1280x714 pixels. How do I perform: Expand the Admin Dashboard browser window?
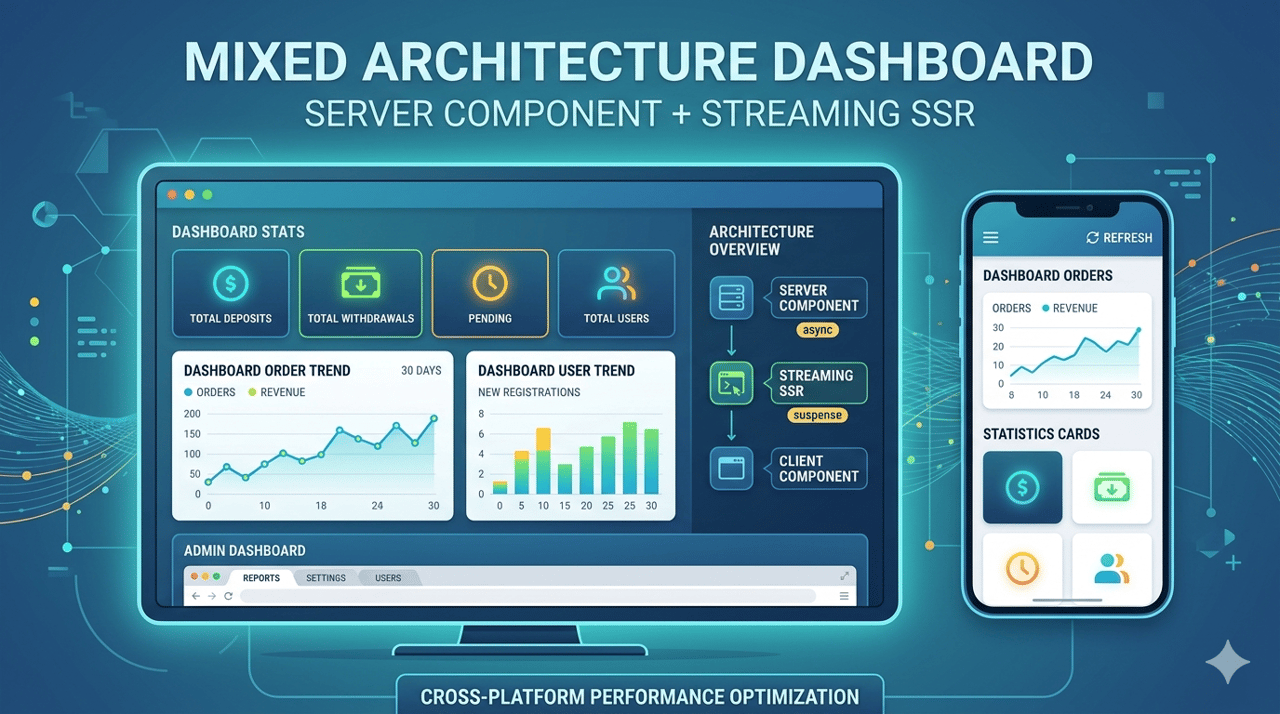pos(845,576)
